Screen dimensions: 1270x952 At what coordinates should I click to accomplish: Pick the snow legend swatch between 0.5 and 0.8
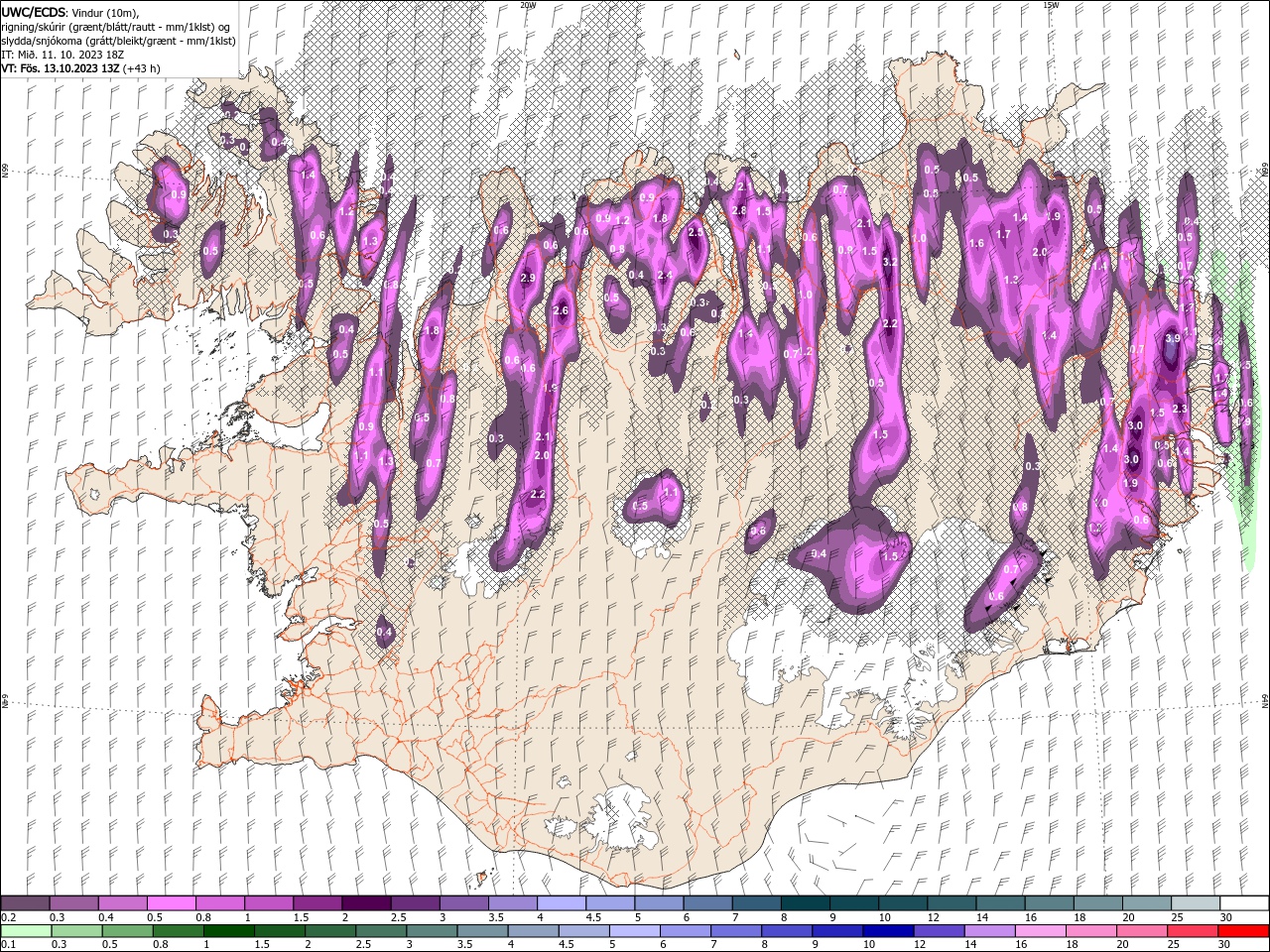point(172,902)
